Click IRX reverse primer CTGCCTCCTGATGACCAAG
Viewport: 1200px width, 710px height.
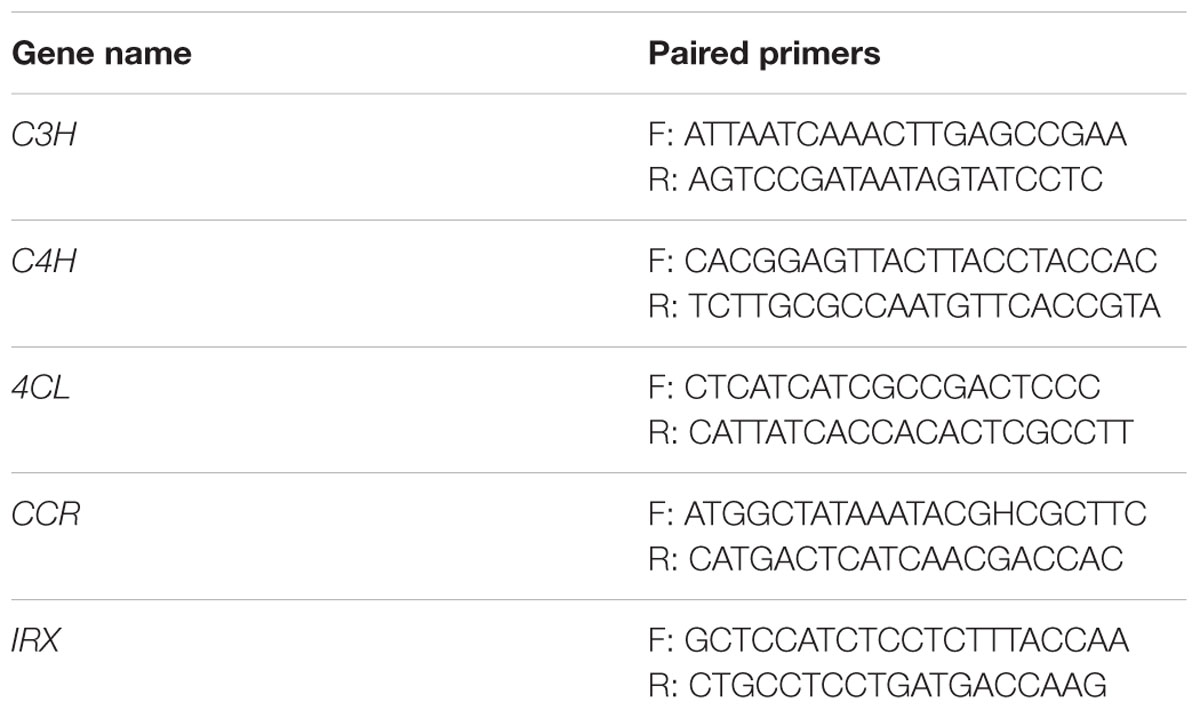(898, 686)
